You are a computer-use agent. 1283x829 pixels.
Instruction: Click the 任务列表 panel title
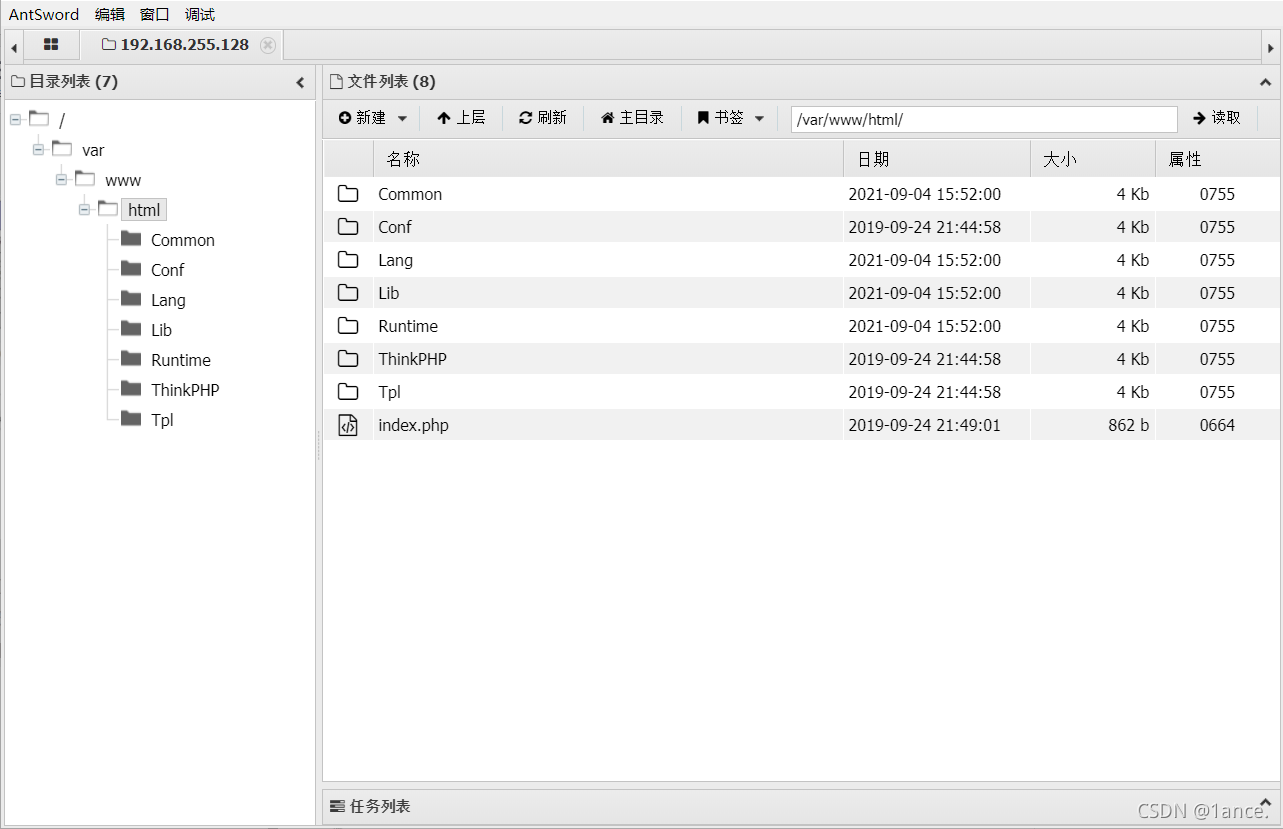380,806
